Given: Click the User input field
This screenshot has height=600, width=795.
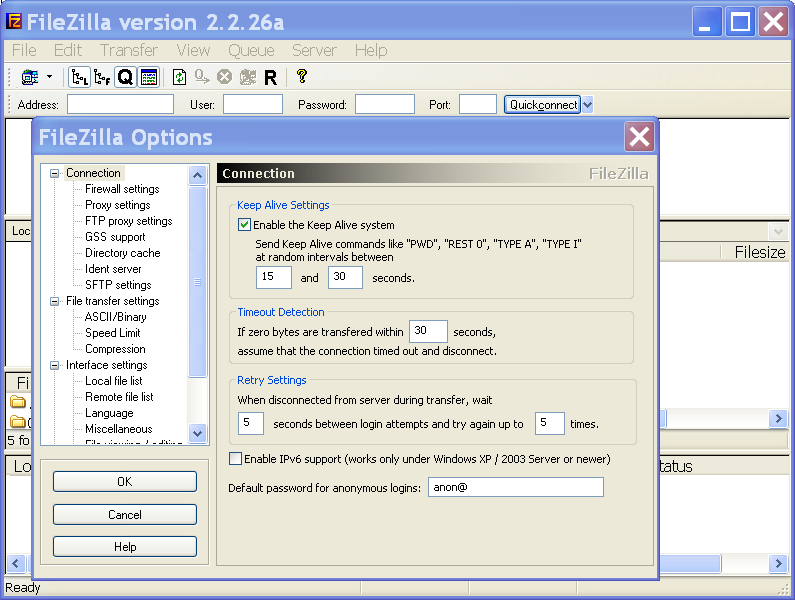Looking at the screenshot, I should (253, 104).
